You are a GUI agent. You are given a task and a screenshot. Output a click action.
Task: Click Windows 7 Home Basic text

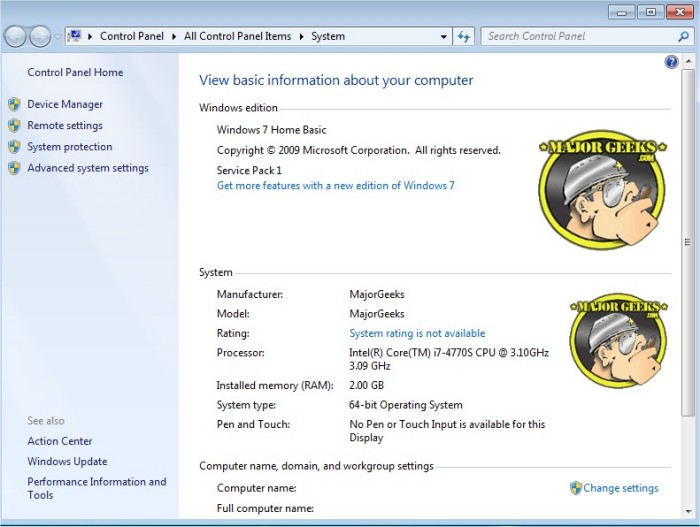point(271,130)
